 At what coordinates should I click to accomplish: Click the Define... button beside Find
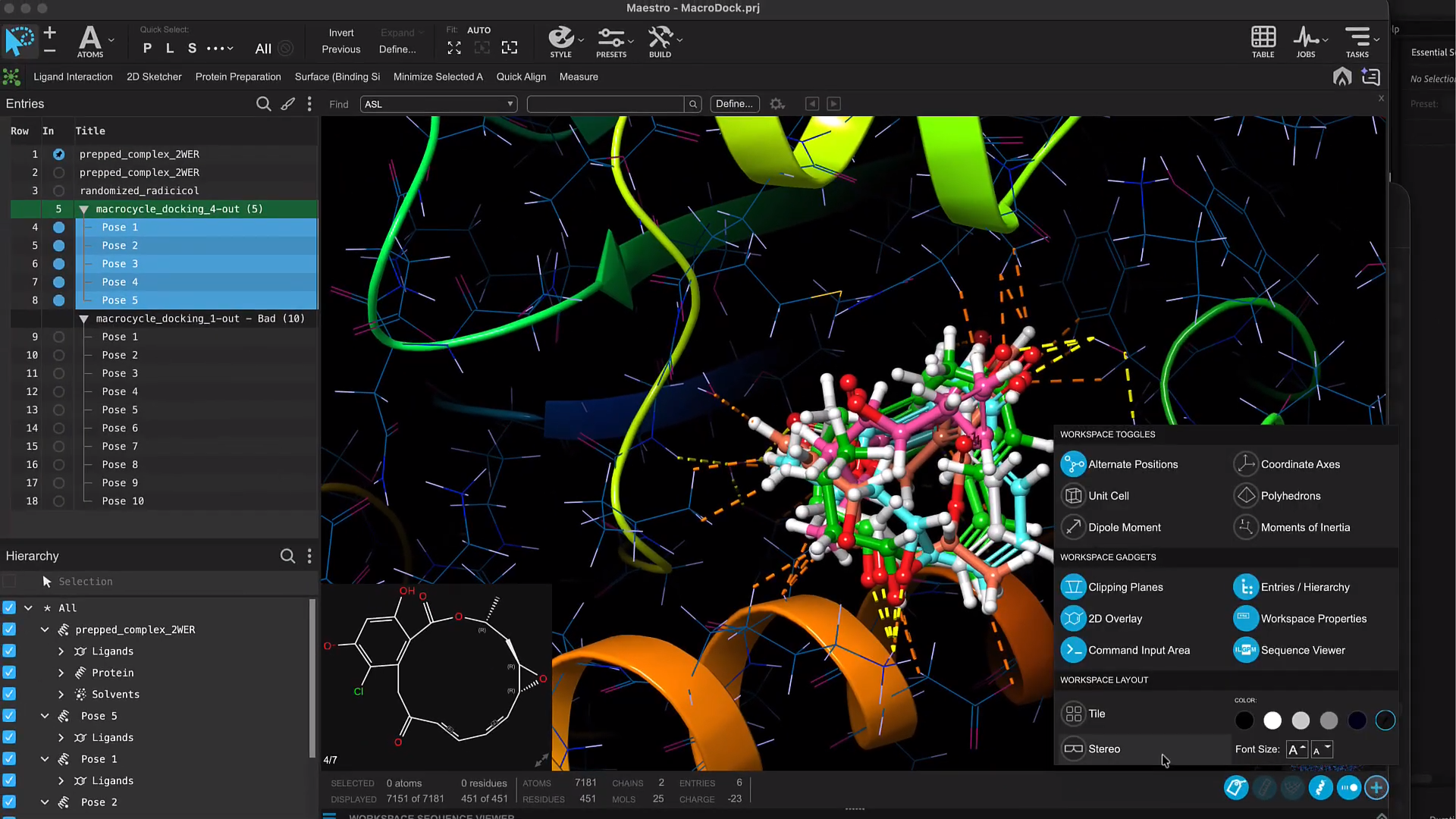(734, 104)
